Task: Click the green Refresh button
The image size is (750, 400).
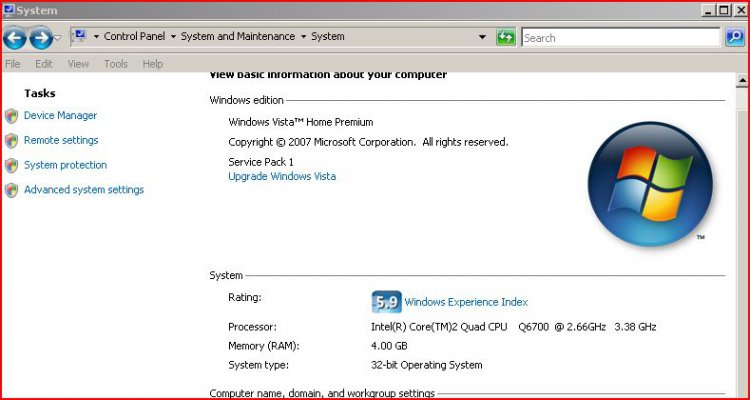Action: pos(506,37)
